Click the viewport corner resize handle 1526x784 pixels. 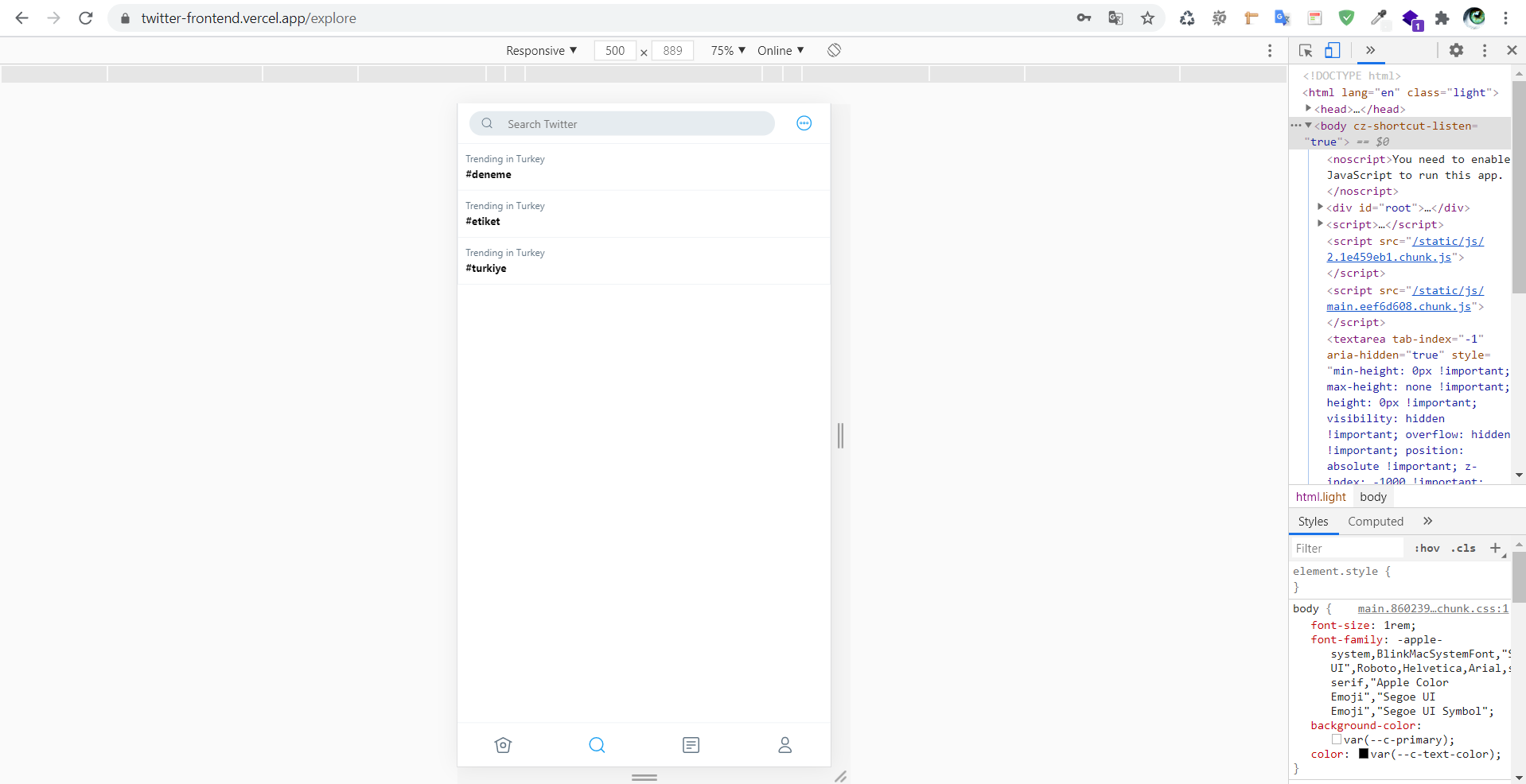pyautogui.click(x=840, y=776)
